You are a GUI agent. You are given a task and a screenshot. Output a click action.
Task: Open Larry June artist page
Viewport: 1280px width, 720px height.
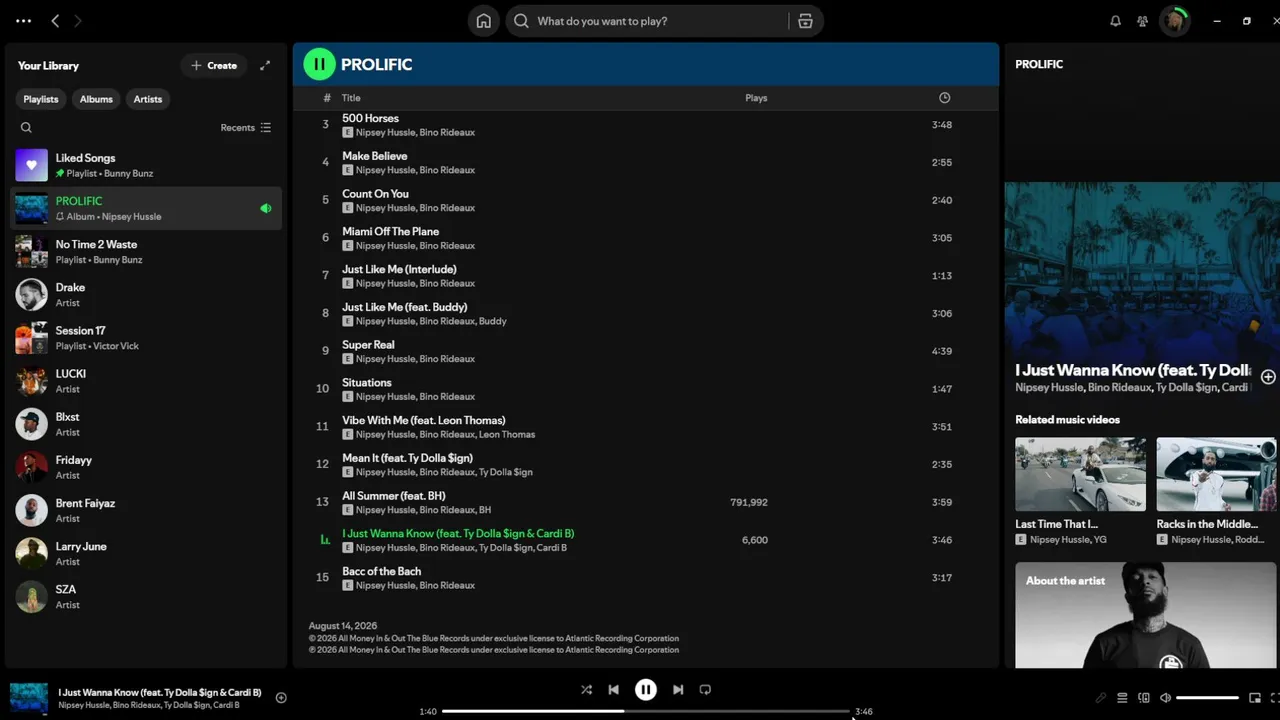click(x=146, y=553)
